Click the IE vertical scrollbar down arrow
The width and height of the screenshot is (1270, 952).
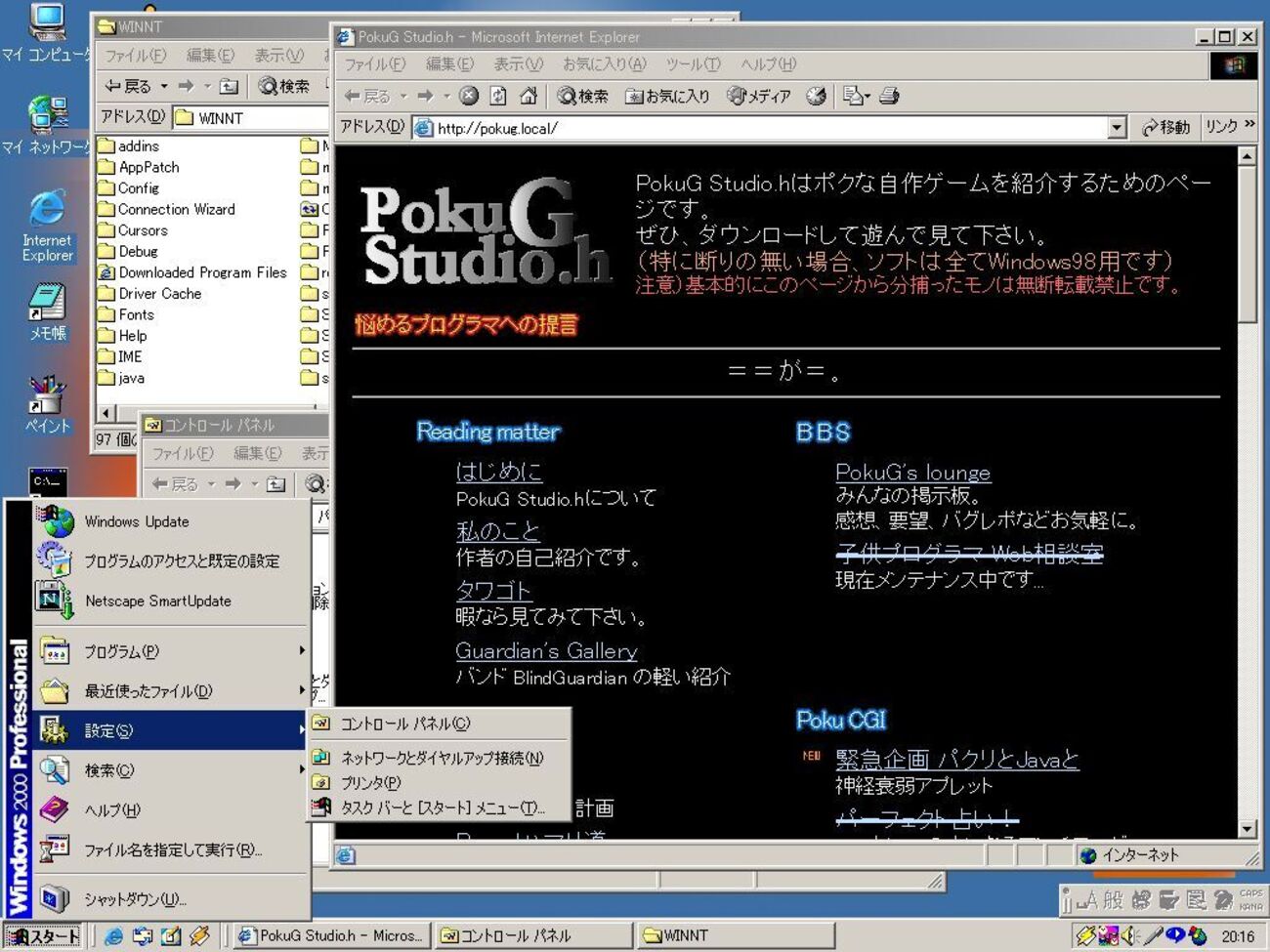click(1247, 828)
